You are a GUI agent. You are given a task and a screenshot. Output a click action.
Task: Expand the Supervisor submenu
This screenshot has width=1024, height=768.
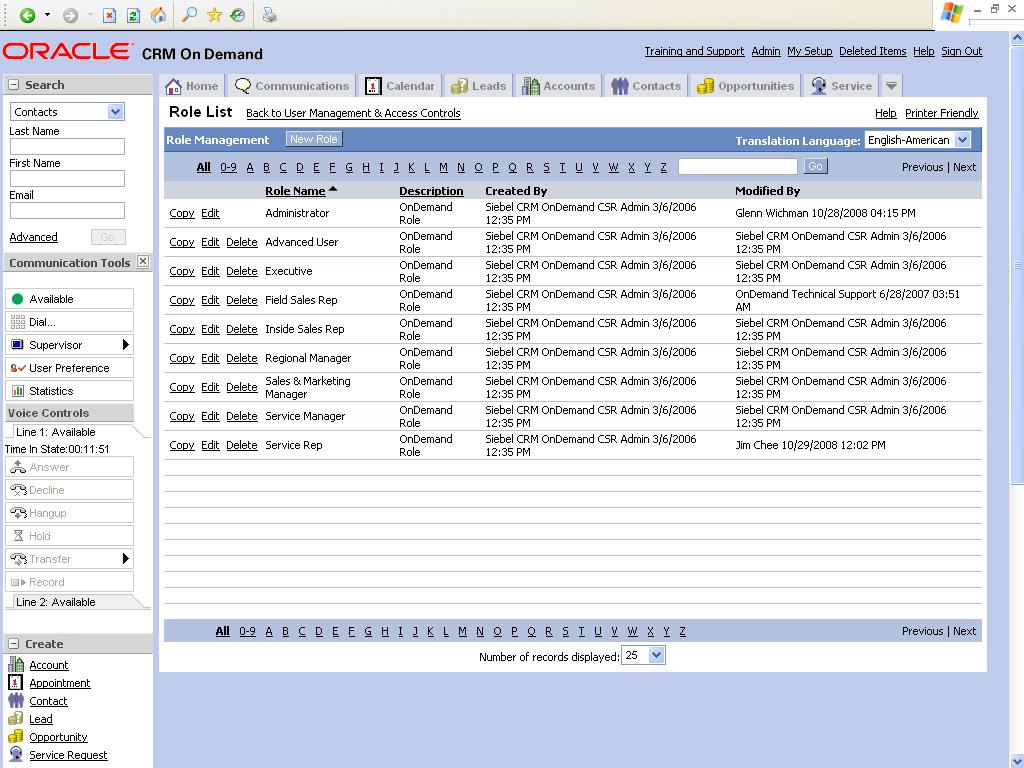click(69, 345)
